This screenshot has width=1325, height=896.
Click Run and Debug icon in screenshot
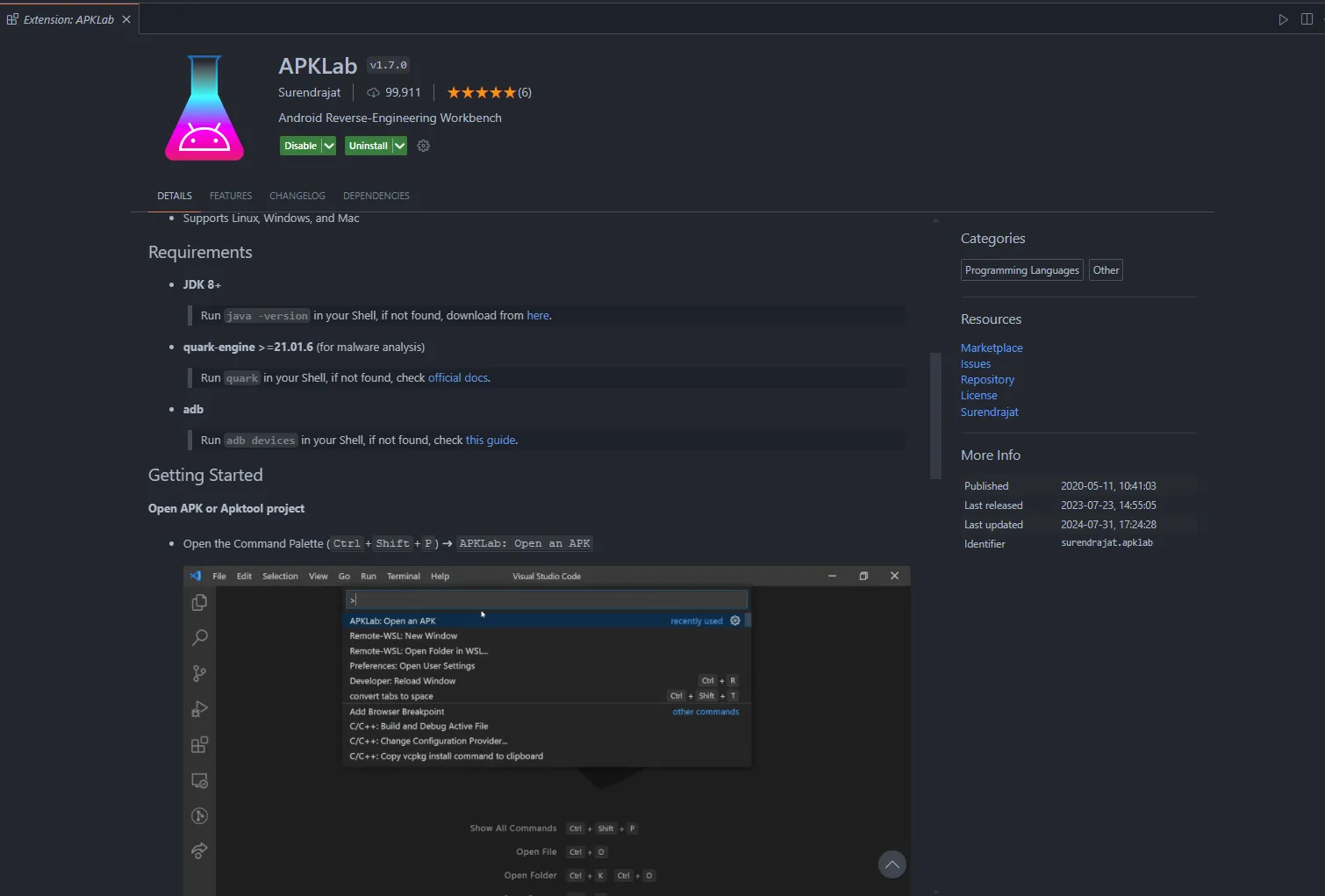click(x=199, y=709)
